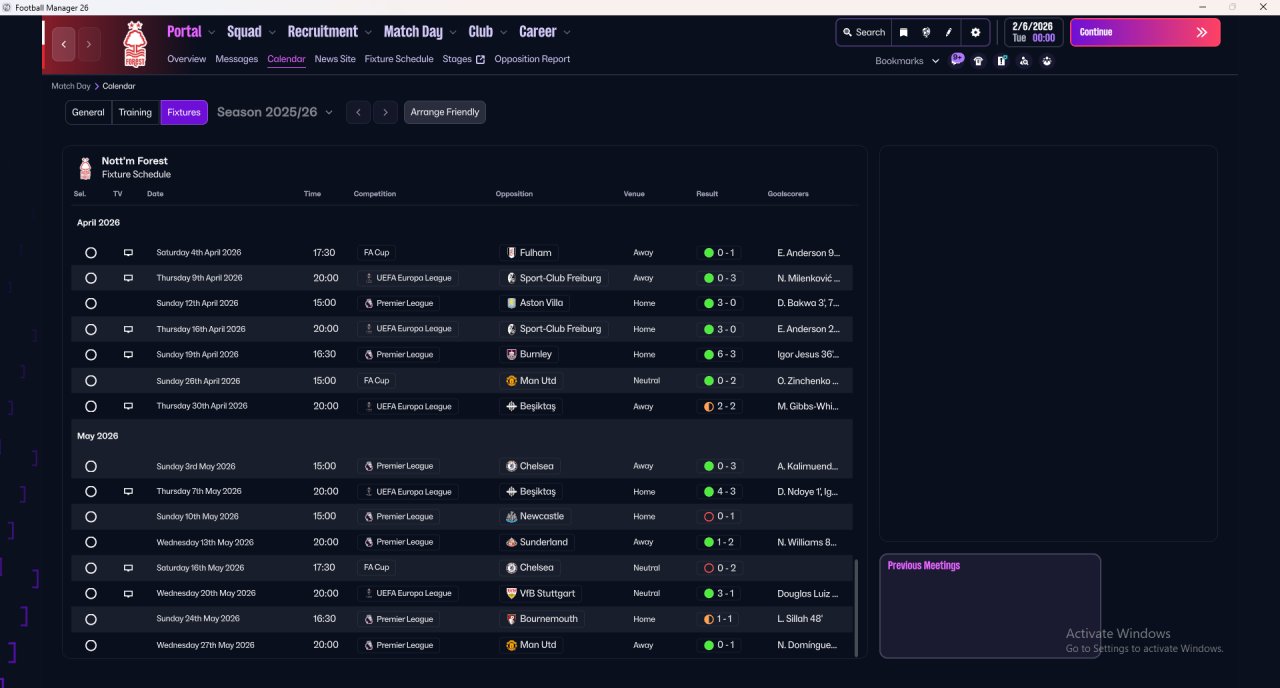Image resolution: width=1280 pixels, height=688 pixels.
Task: Click the Aston Villa club badge
Action: click(512, 303)
